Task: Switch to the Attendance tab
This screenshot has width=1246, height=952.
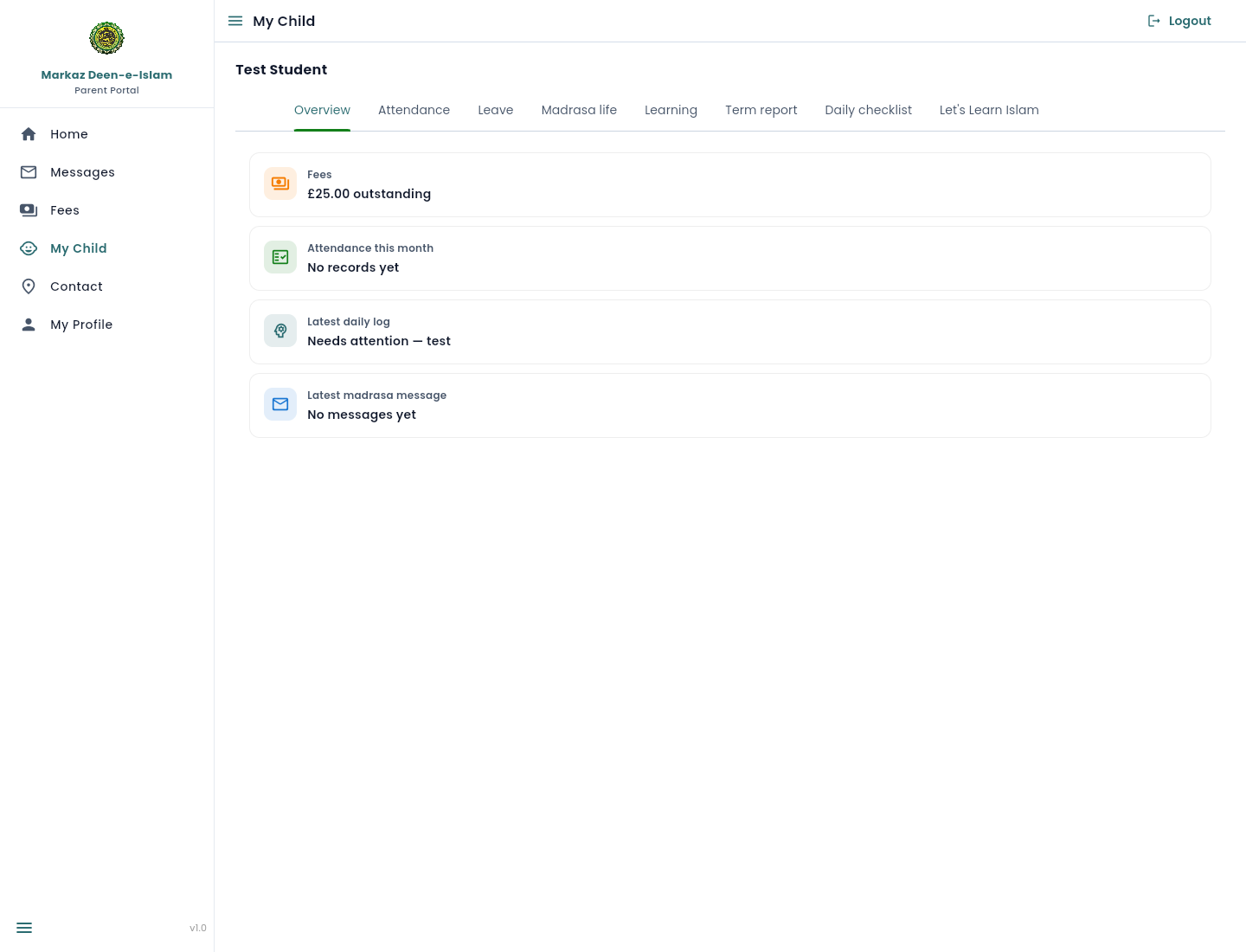Action: click(x=414, y=110)
